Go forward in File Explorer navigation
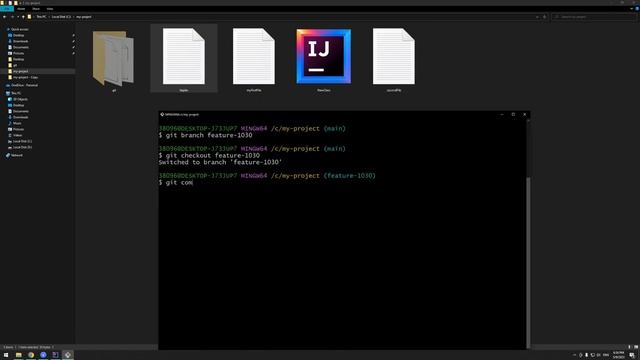This screenshot has width=640, height=360. tap(12, 17)
